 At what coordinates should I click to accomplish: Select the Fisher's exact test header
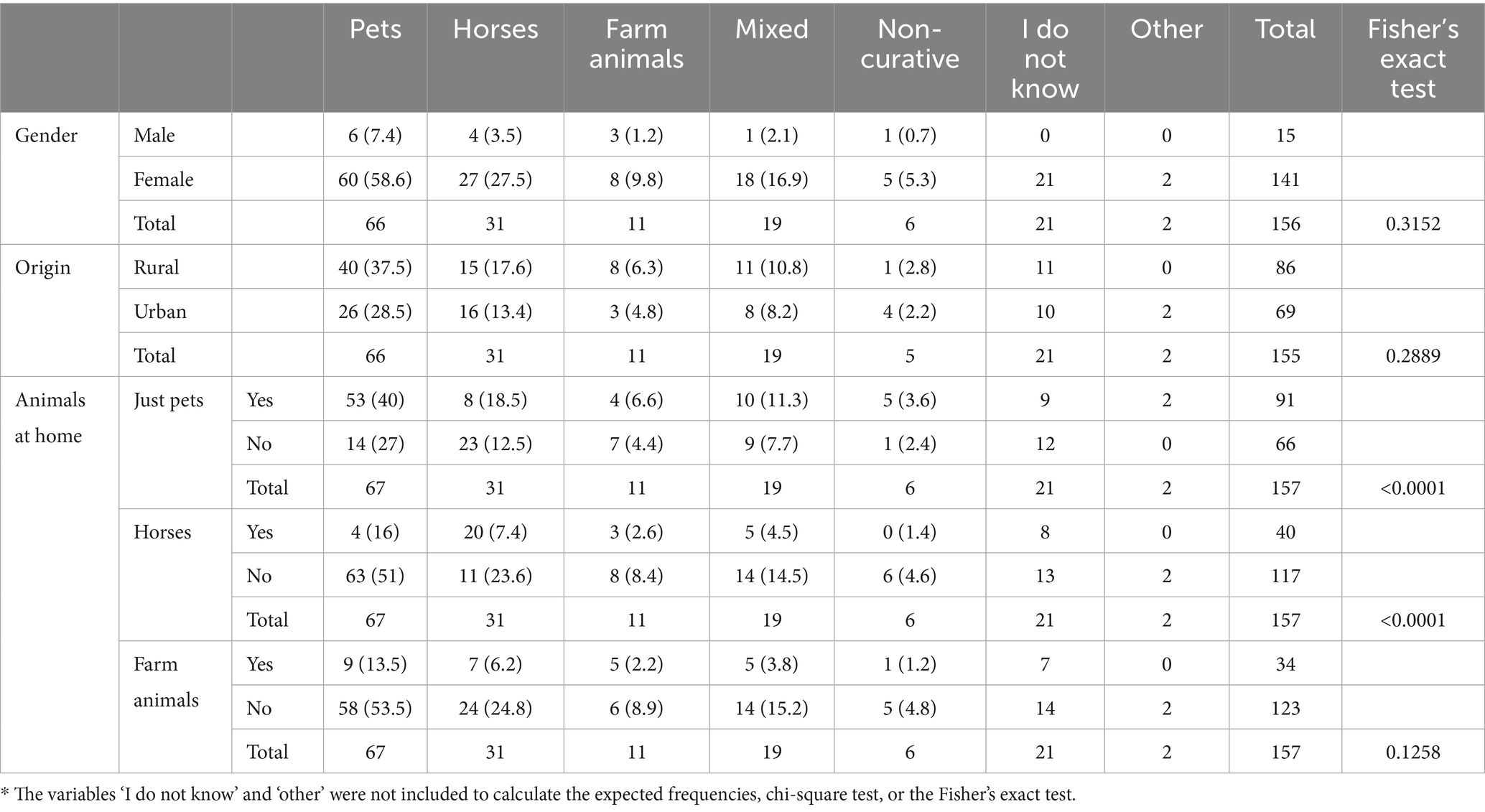point(1412,58)
